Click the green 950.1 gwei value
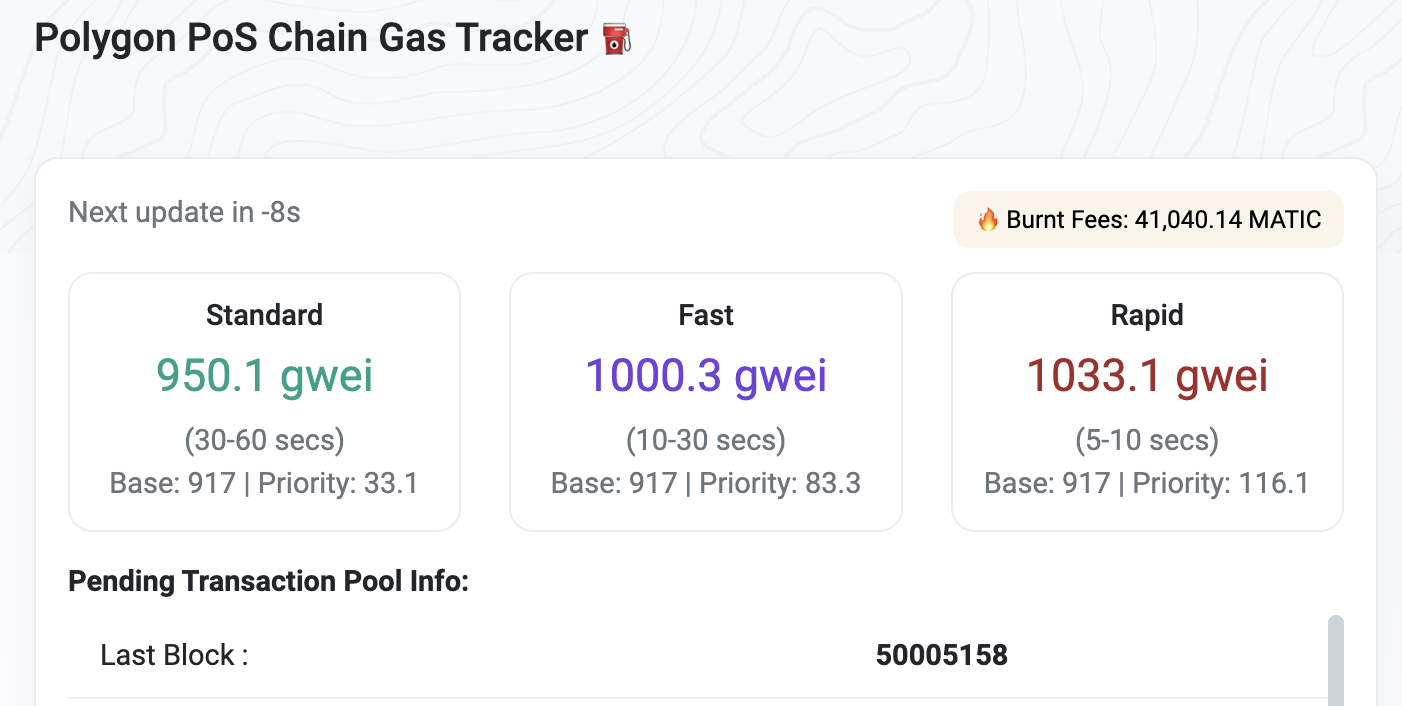 (x=264, y=375)
